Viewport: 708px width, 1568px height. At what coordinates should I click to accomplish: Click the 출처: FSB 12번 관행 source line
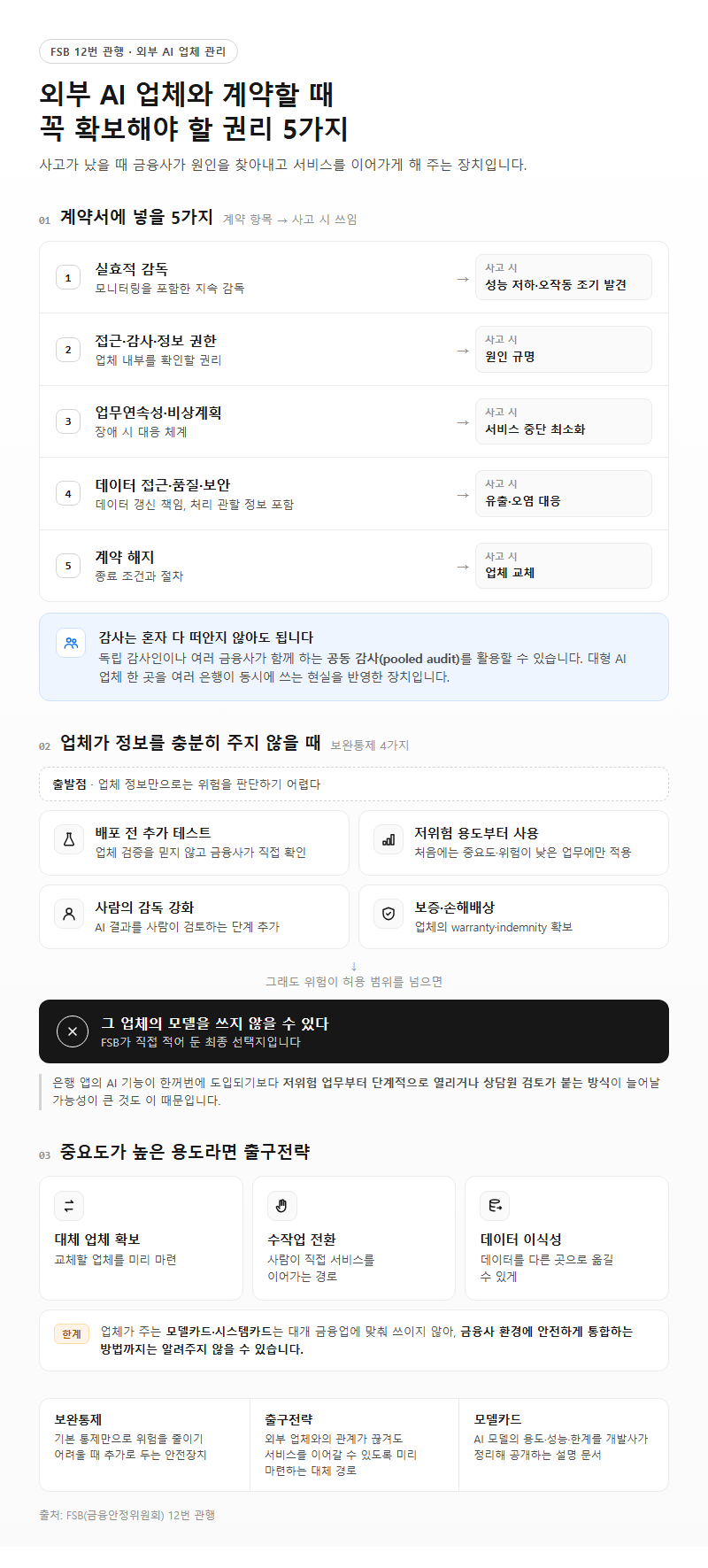point(127,1515)
